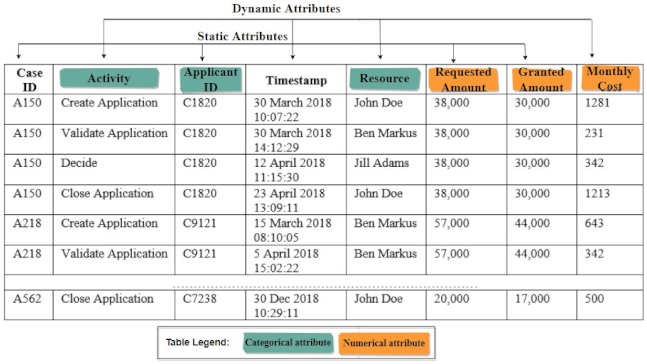
Task: Select the 17,000 granted amount cell
Action: point(532,299)
